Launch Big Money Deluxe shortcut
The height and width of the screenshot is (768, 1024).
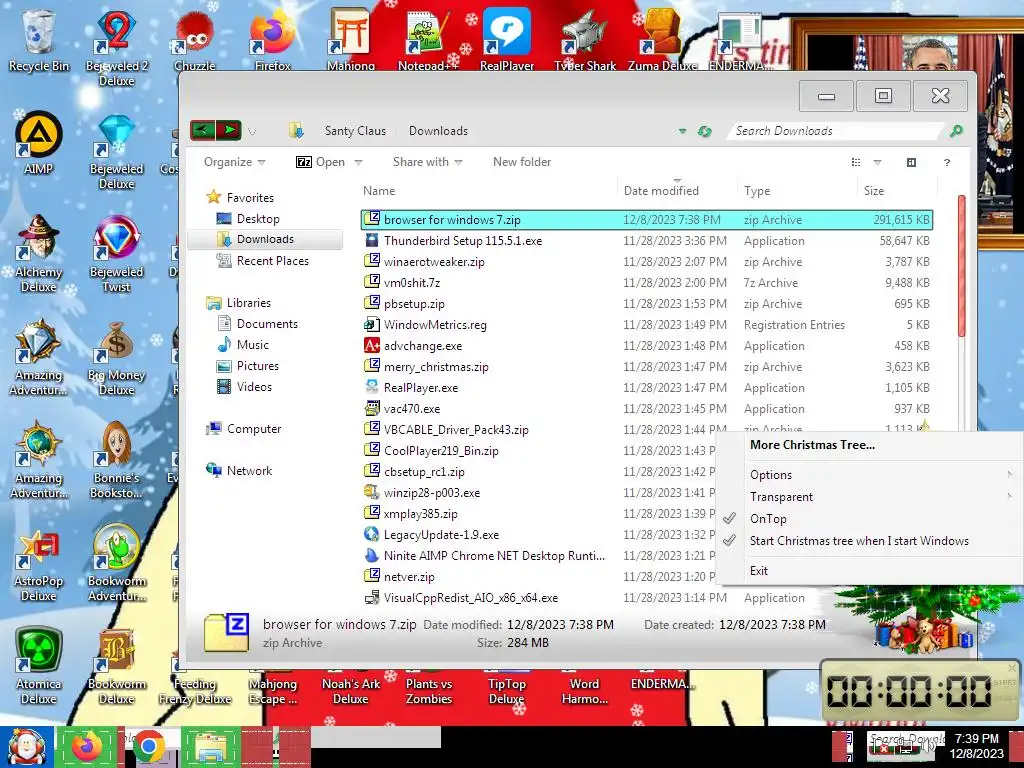116,357
